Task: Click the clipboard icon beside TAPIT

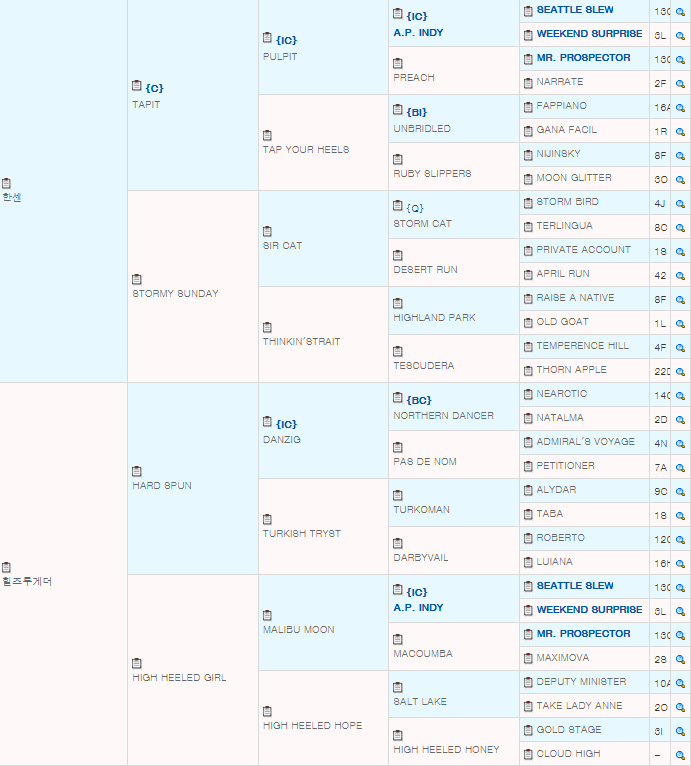Action: [137, 86]
